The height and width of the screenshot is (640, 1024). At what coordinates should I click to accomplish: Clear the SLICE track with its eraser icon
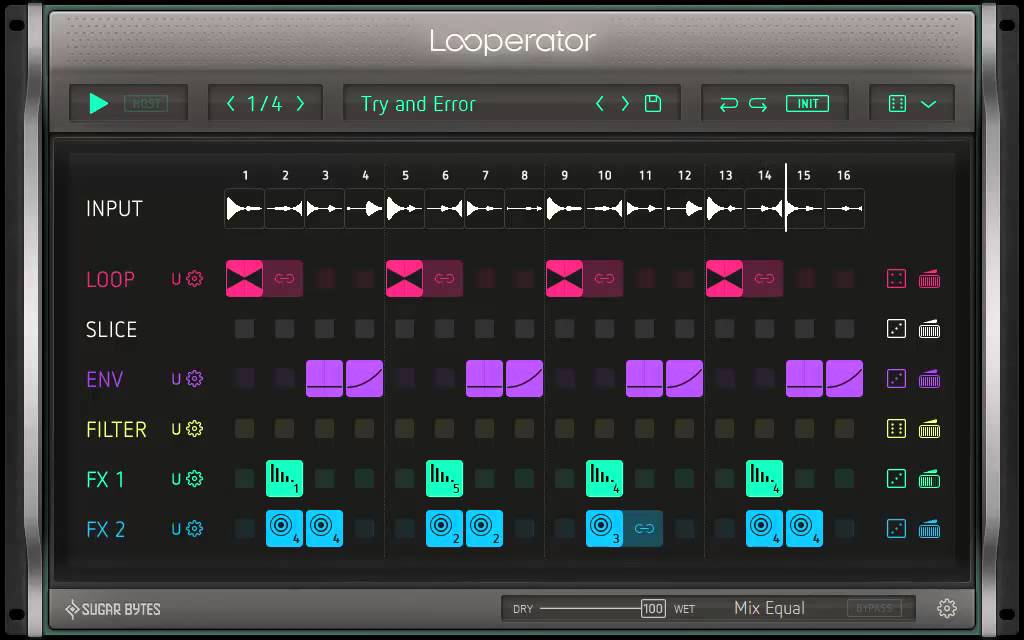(x=929, y=329)
